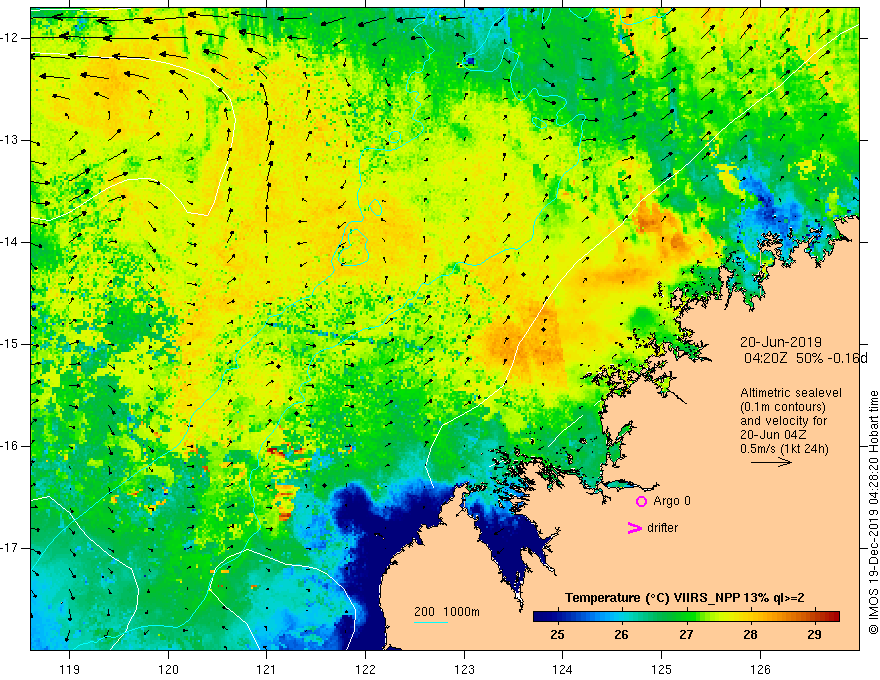Click the magenta Argo circle legend marker

point(641,502)
